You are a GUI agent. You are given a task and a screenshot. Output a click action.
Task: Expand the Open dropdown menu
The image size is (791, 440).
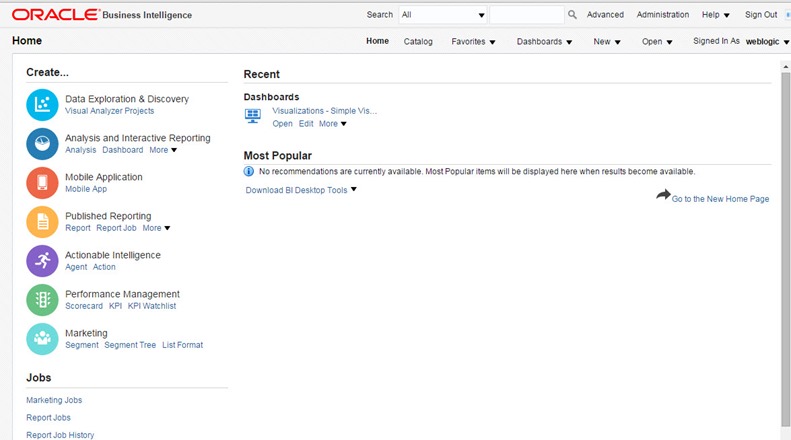pyautogui.click(x=657, y=41)
